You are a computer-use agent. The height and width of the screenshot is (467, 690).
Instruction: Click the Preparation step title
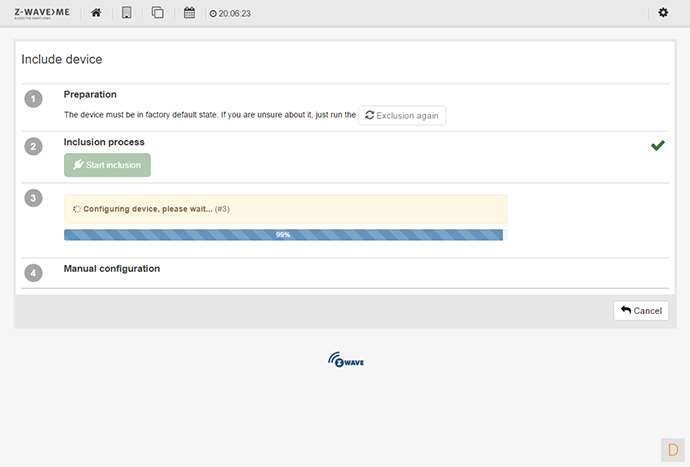tap(90, 94)
